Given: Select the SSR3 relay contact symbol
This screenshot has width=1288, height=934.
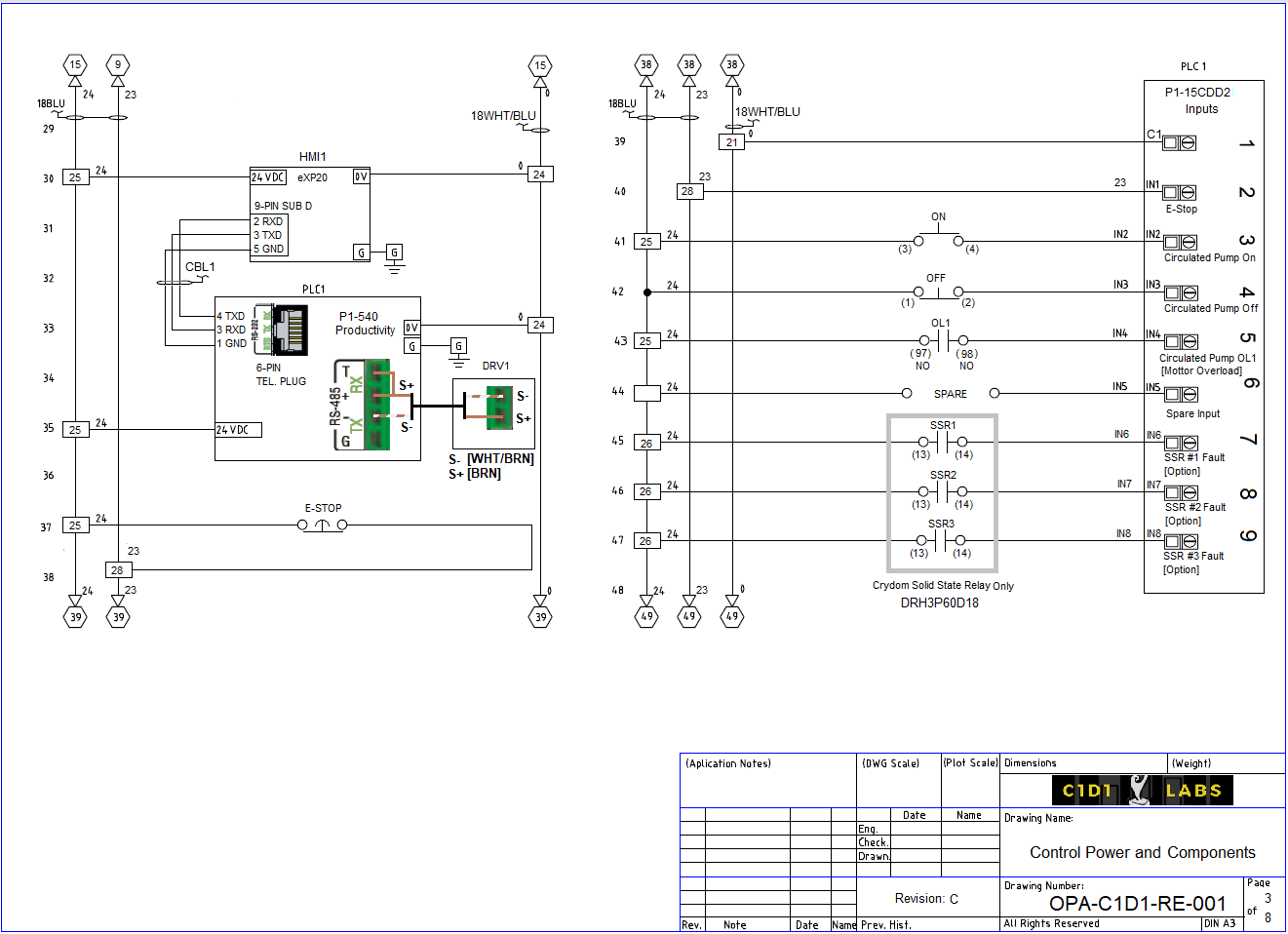Looking at the screenshot, I should point(941,540).
